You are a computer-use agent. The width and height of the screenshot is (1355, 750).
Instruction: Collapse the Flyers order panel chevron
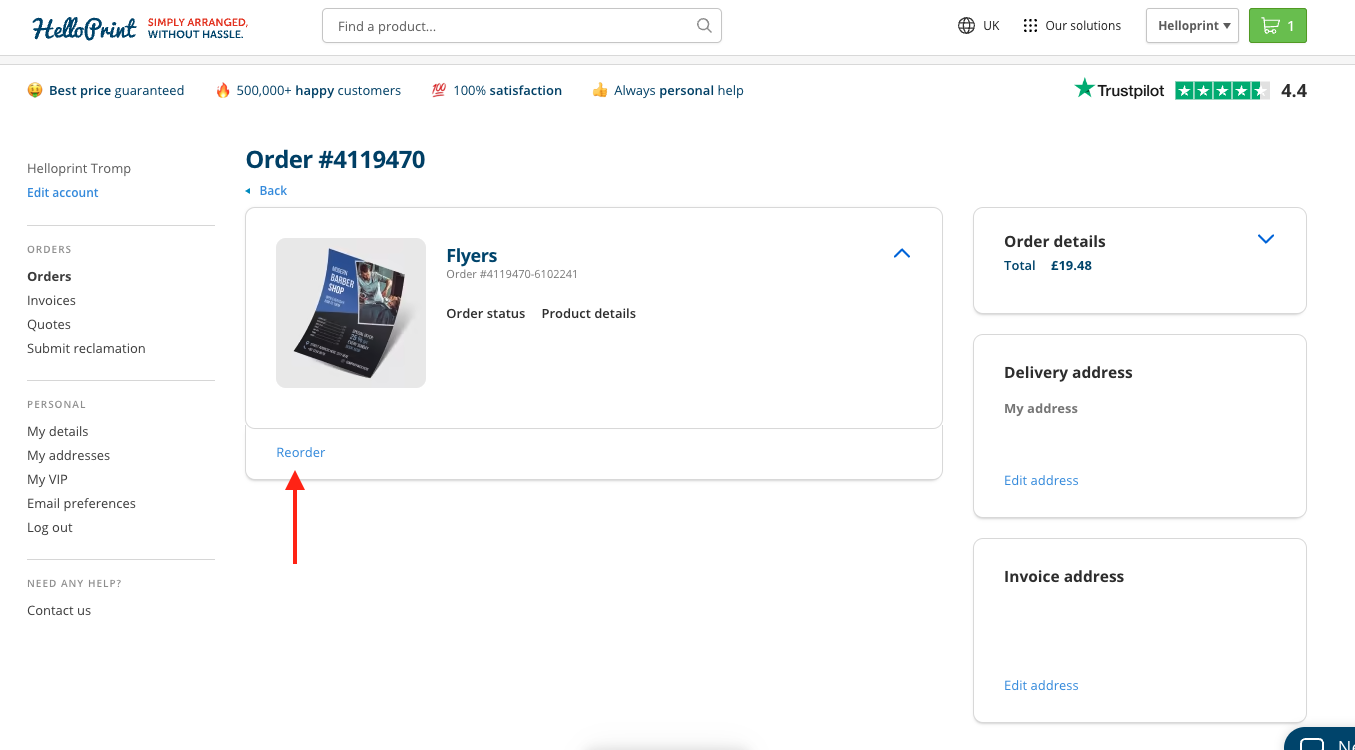[x=901, y=254]
